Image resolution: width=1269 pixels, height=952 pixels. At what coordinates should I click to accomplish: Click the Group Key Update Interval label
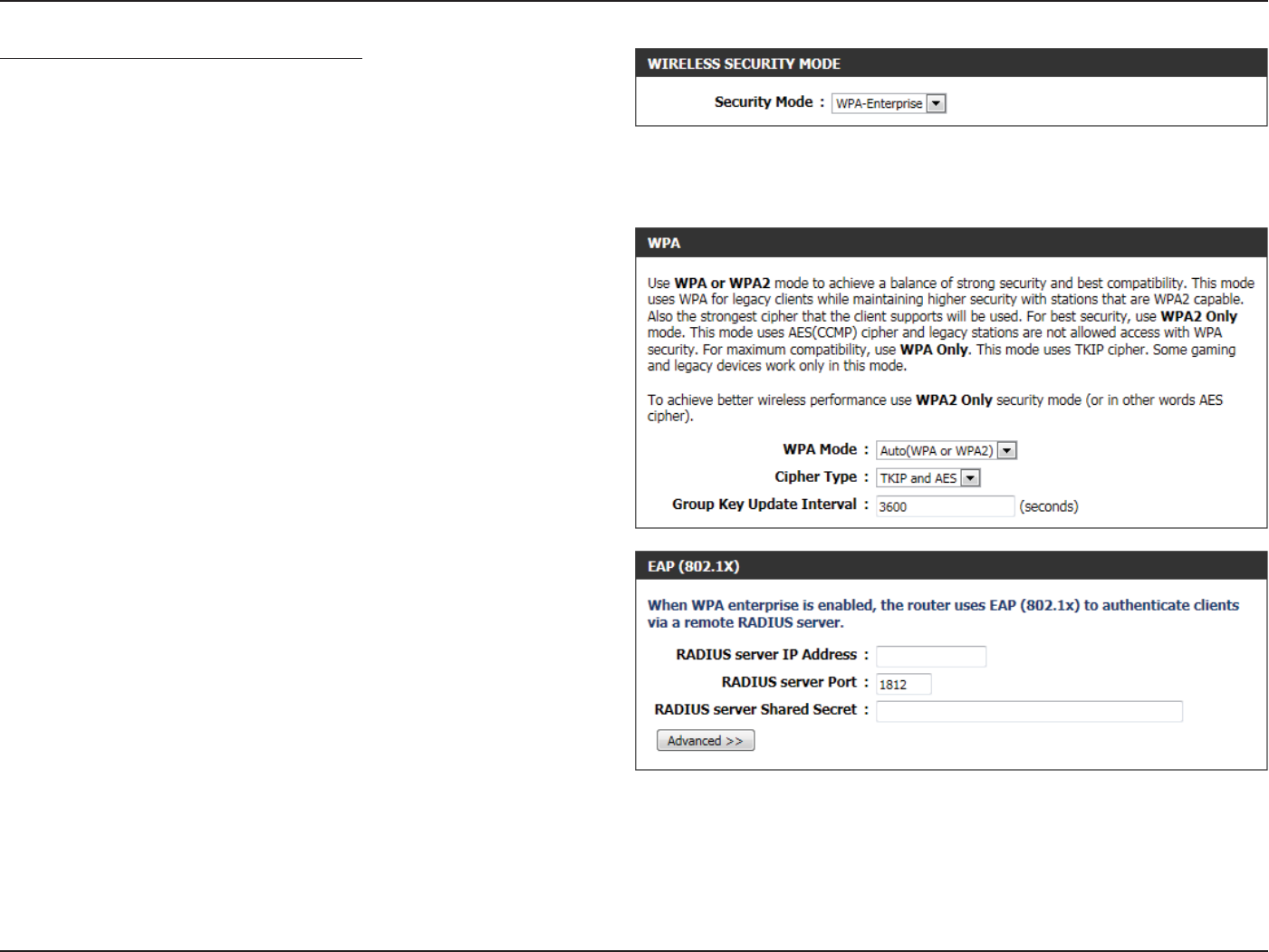pyautogui.click(x=770, y=505)
